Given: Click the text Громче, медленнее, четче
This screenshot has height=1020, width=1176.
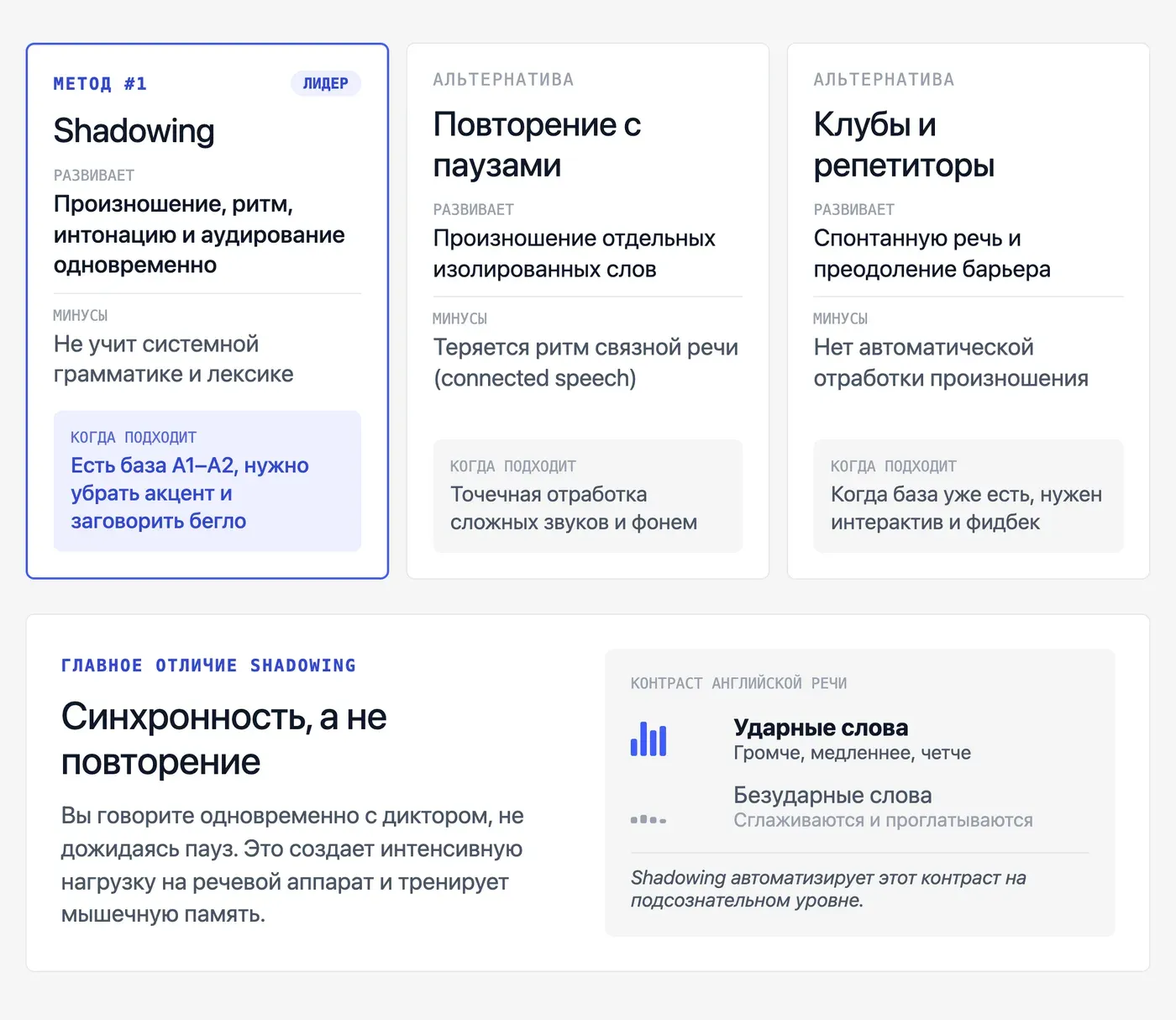Looking at the screenshot, I should coord(853,753).
